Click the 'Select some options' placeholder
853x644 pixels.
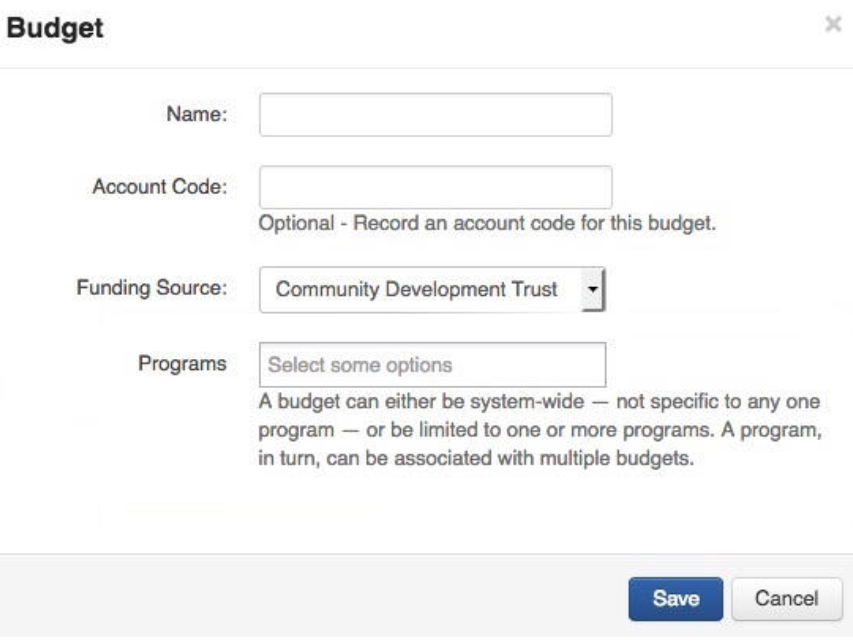tap(360, 365)
